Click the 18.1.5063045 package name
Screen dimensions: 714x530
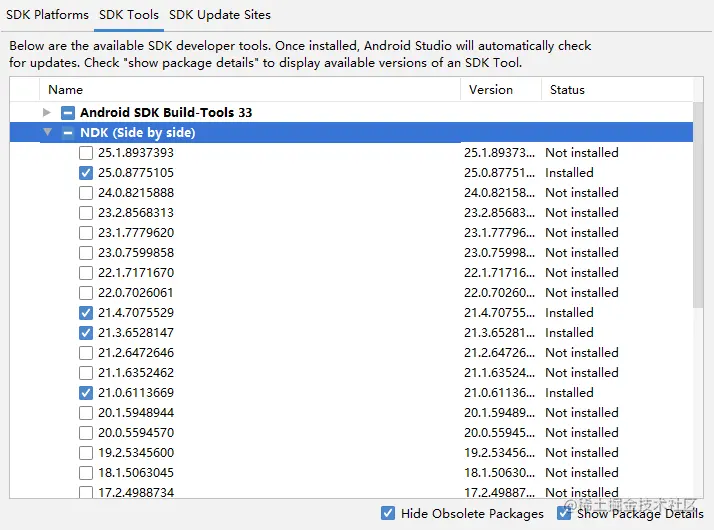(x=136, y=473)
